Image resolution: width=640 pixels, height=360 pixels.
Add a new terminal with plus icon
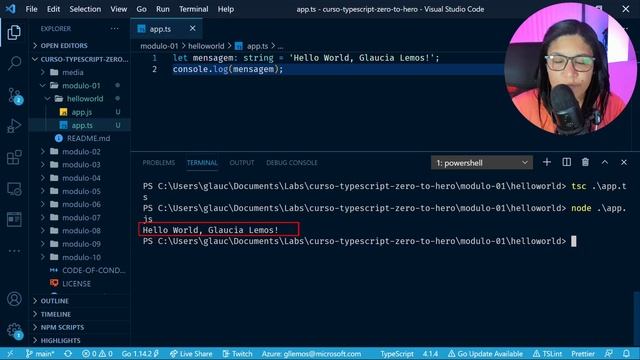tap(547, 162)
